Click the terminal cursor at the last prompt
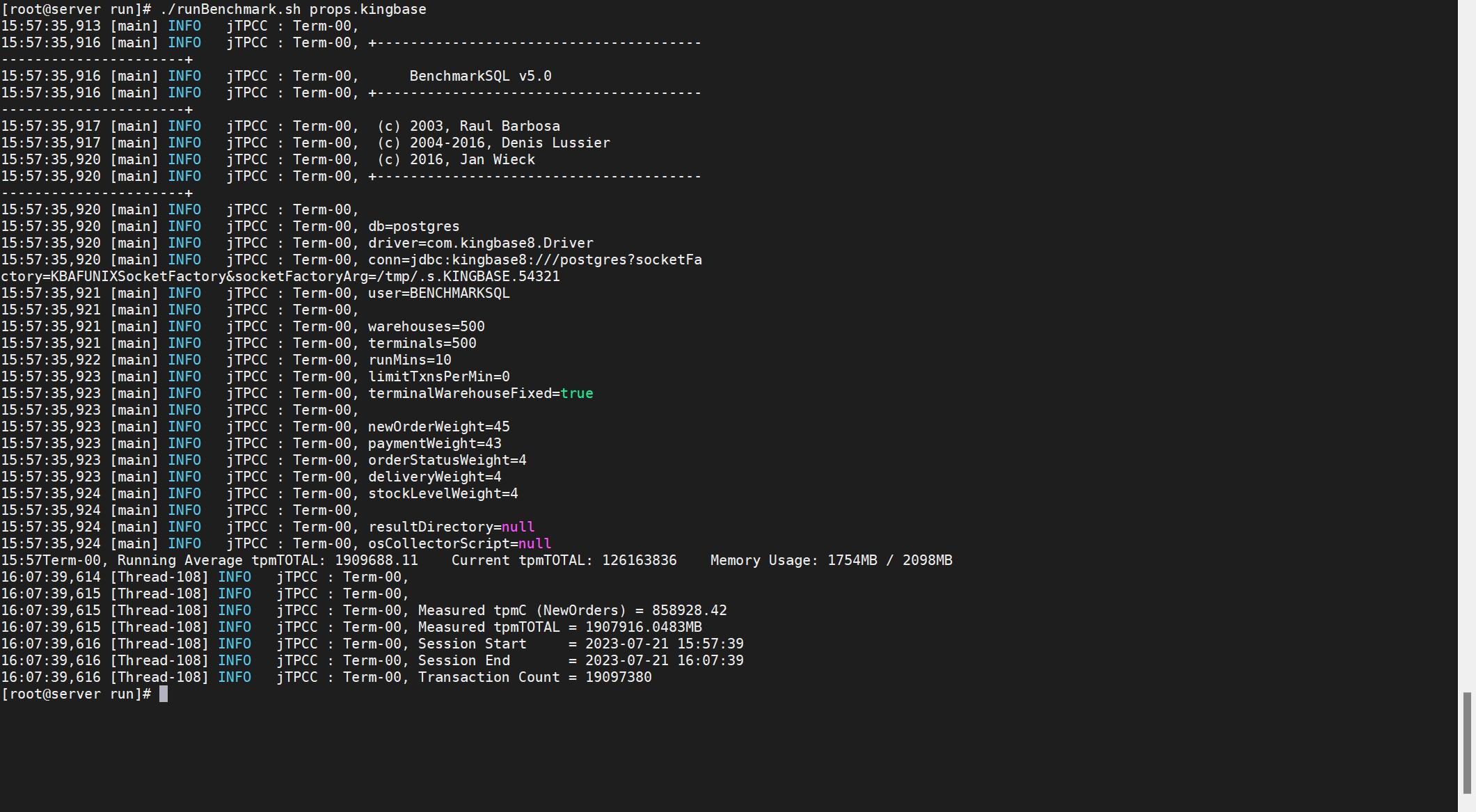The width and height of the screenshot is (1476, 812). click(164, 694)
